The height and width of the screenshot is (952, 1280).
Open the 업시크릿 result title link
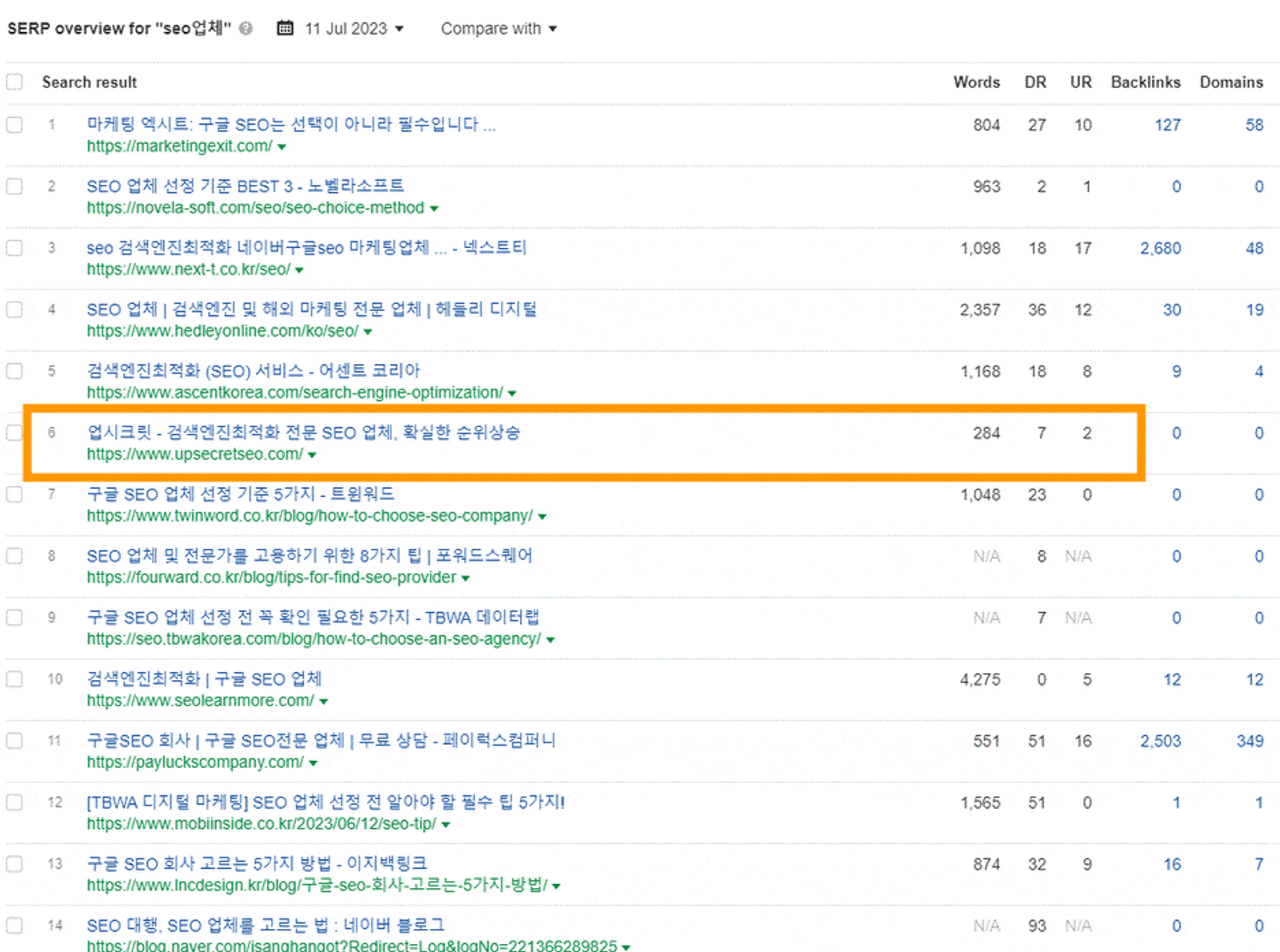(304, 432)
